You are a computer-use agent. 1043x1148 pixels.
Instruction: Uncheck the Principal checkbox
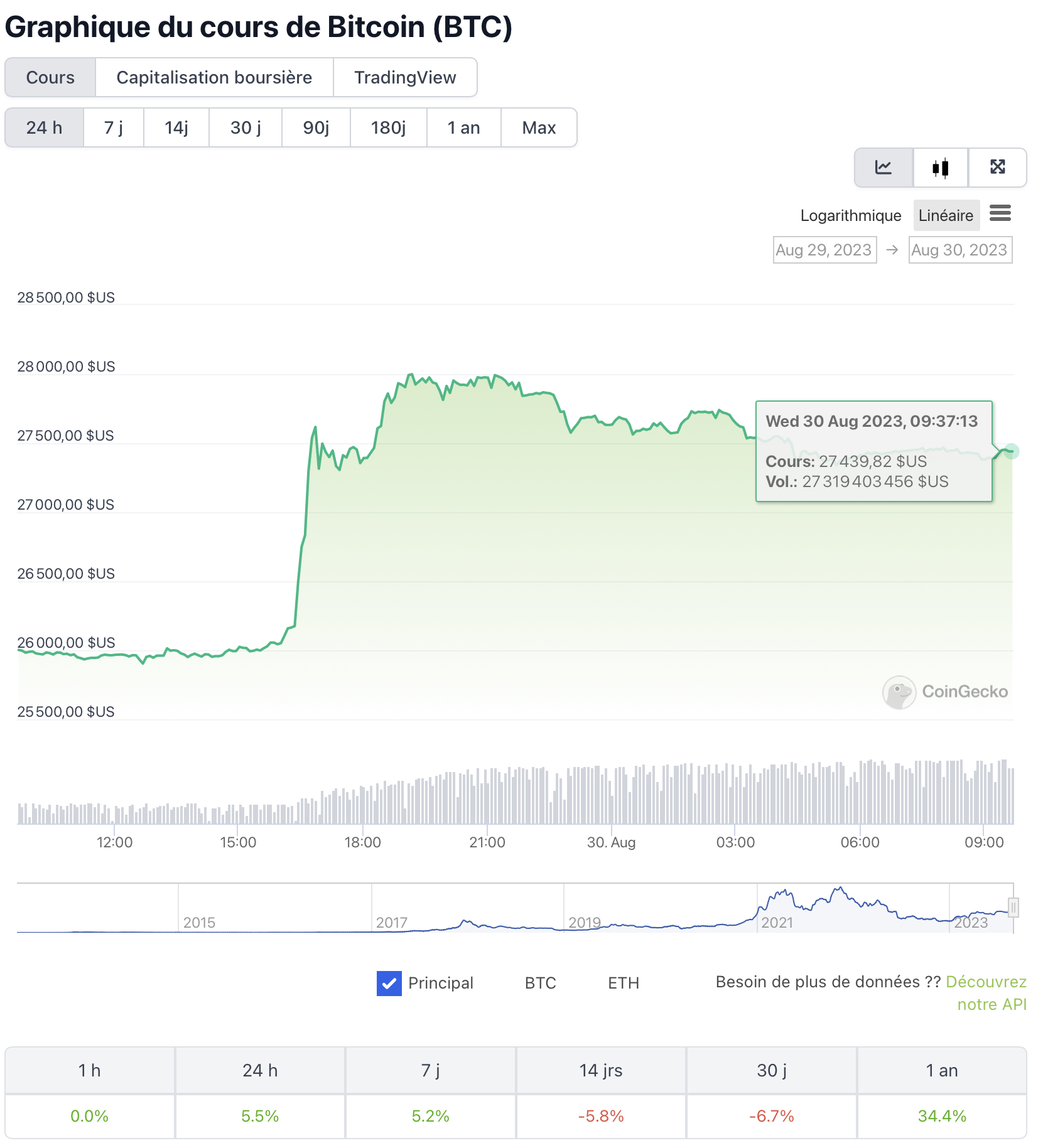389,983
